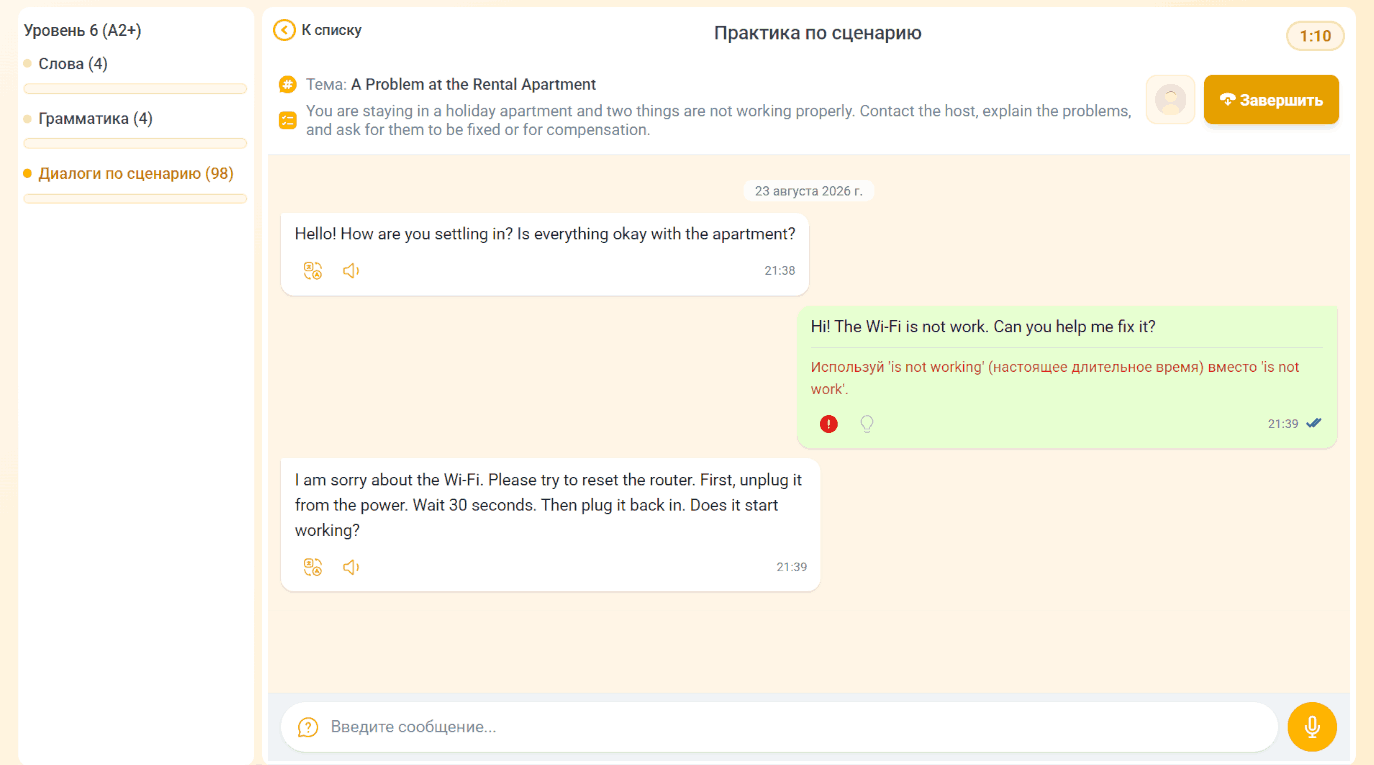Image resolution: width=1374 pixels, height=765 pixels.
Task: Play audio for the router reset message
Action: pos(351,567)
